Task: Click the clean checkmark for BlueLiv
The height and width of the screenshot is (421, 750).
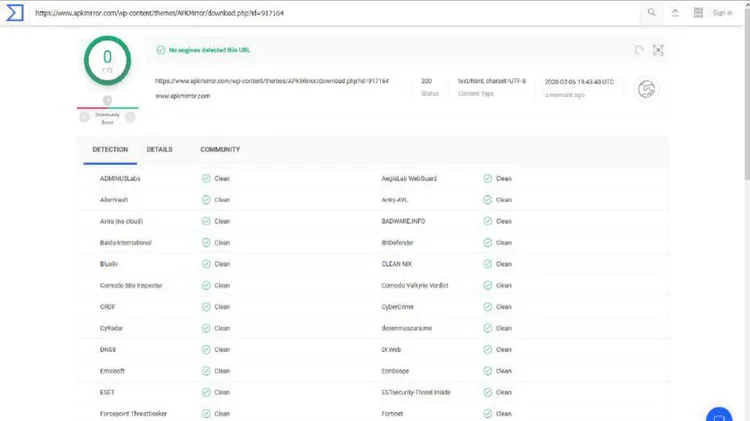Action: tap(206, 264)
